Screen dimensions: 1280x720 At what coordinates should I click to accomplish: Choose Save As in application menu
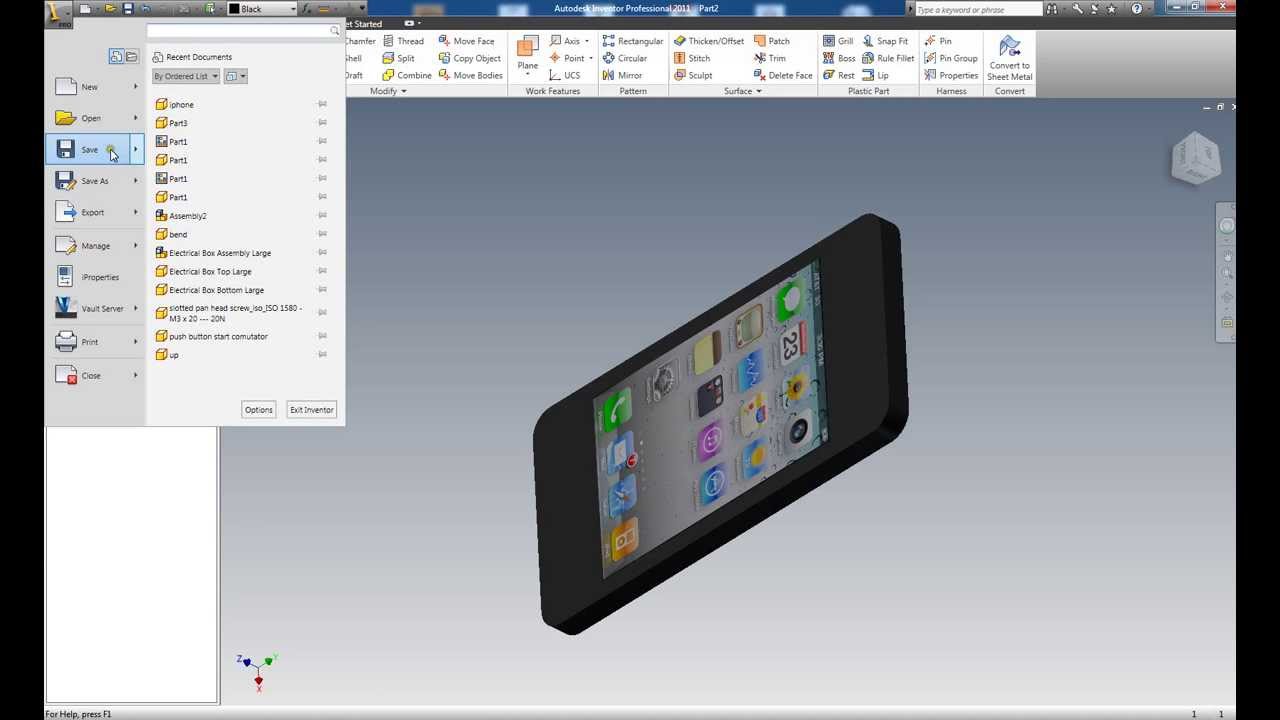click(x=95, y=181)
